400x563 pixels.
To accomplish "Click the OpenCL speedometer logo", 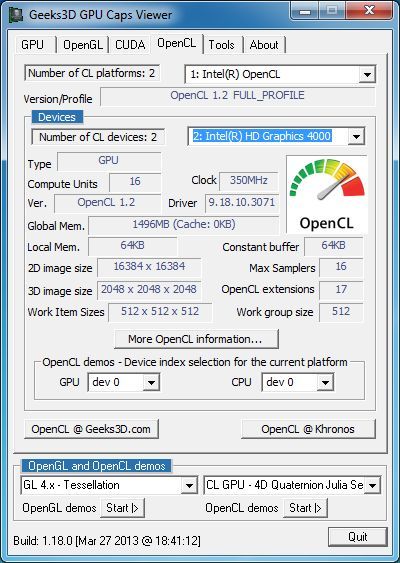I will (327, 195).
